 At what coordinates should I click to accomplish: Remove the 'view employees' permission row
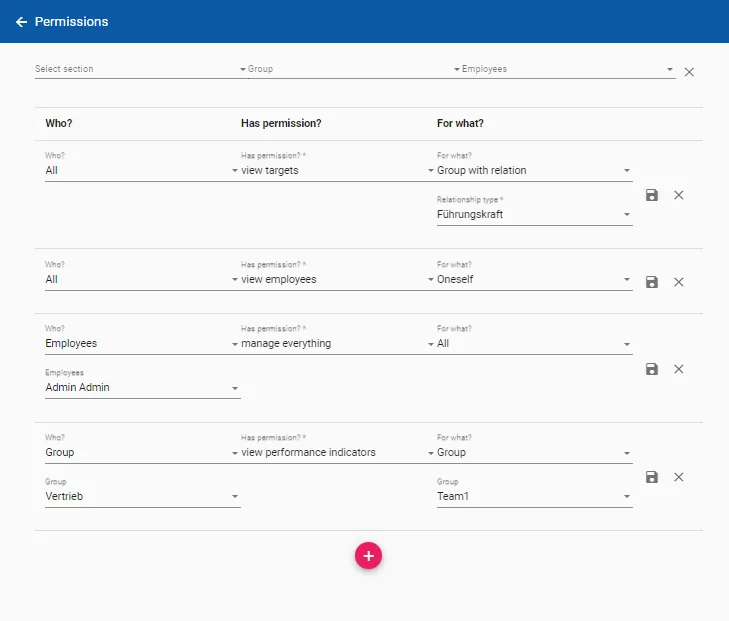(679, 282)
